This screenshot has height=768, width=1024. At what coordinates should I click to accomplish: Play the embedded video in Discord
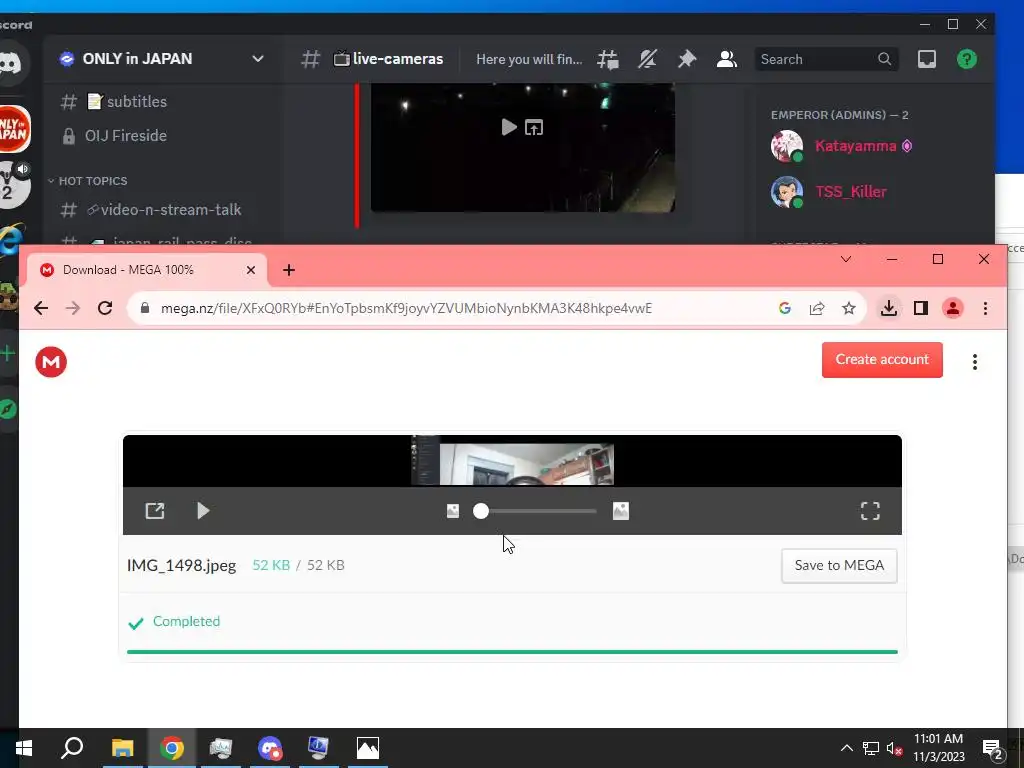(x=509, y=127)
